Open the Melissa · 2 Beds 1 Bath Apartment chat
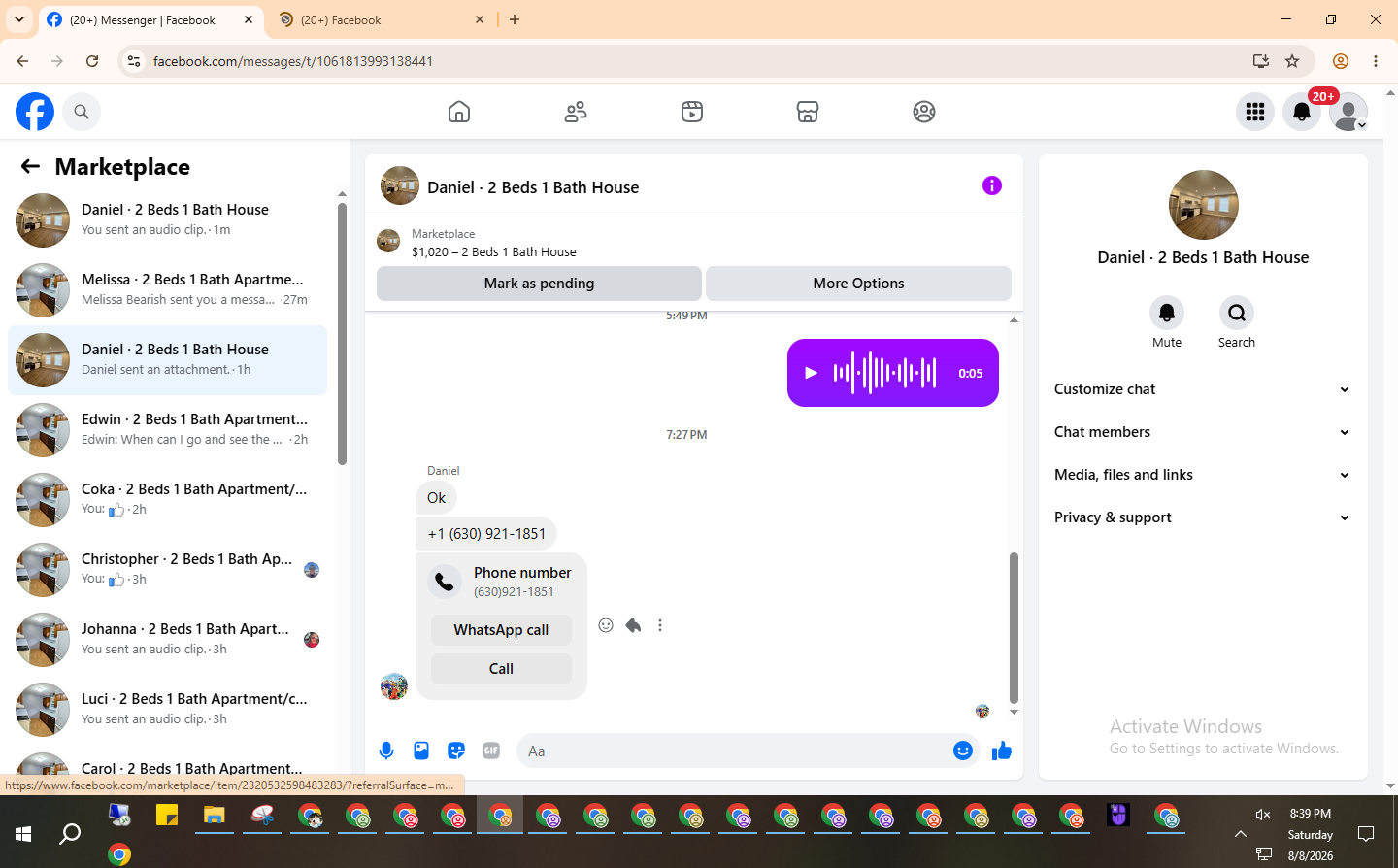Viewport: 1398px width, 868px height. tap(167, 290)
